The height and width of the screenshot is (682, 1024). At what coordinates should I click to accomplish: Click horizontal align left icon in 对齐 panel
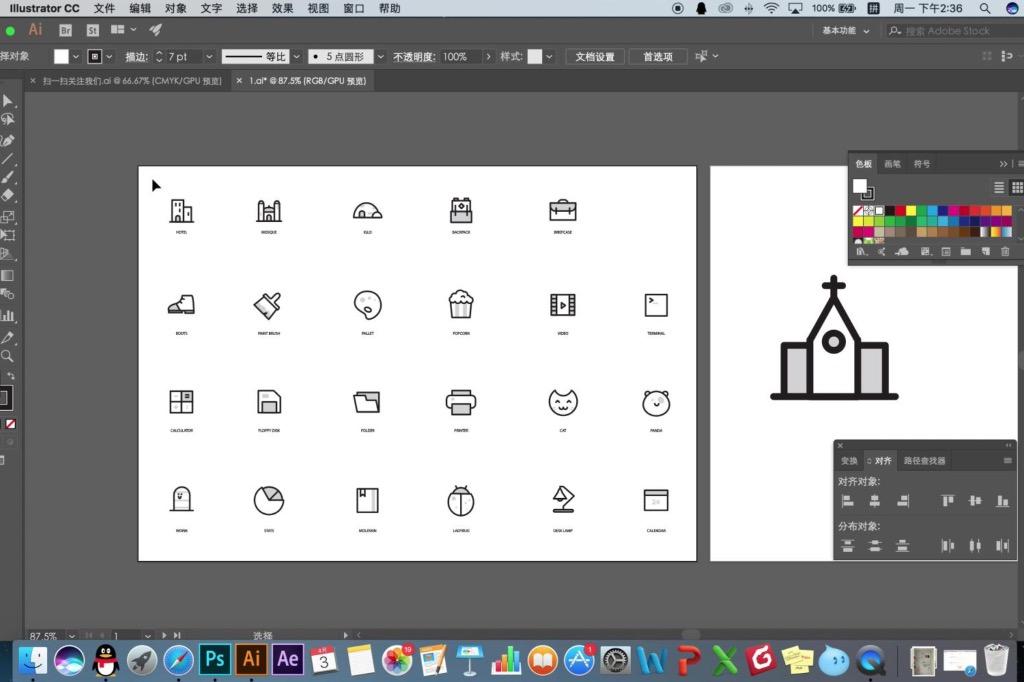pos(847,501)
